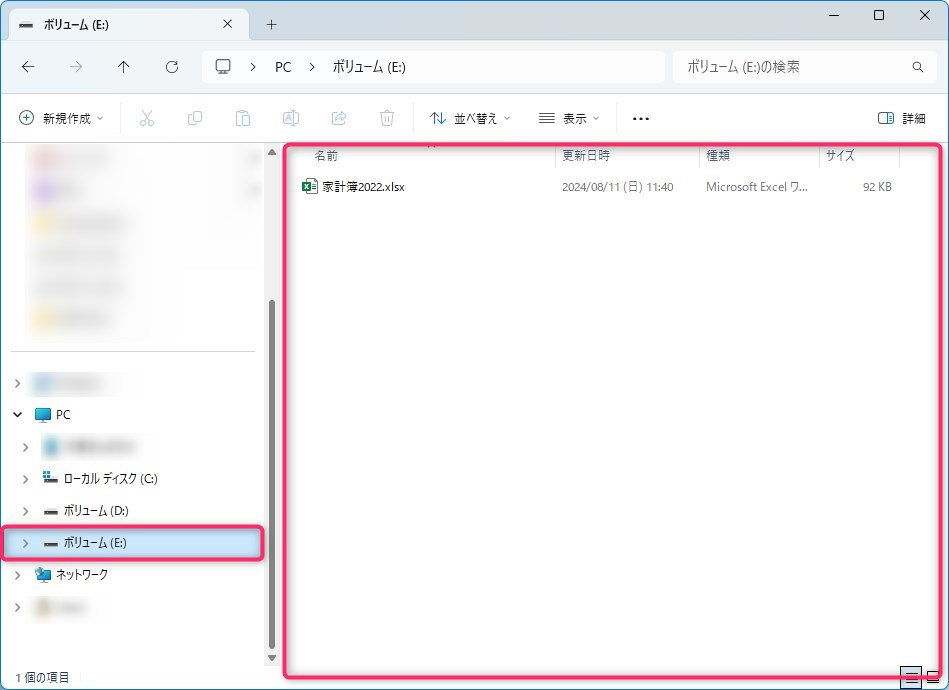Image resolution: width=949 pixels, height=690 pixels.
Task: Click the Delete trash can icon
Action: pyautogui.click(x=387, y=118)
